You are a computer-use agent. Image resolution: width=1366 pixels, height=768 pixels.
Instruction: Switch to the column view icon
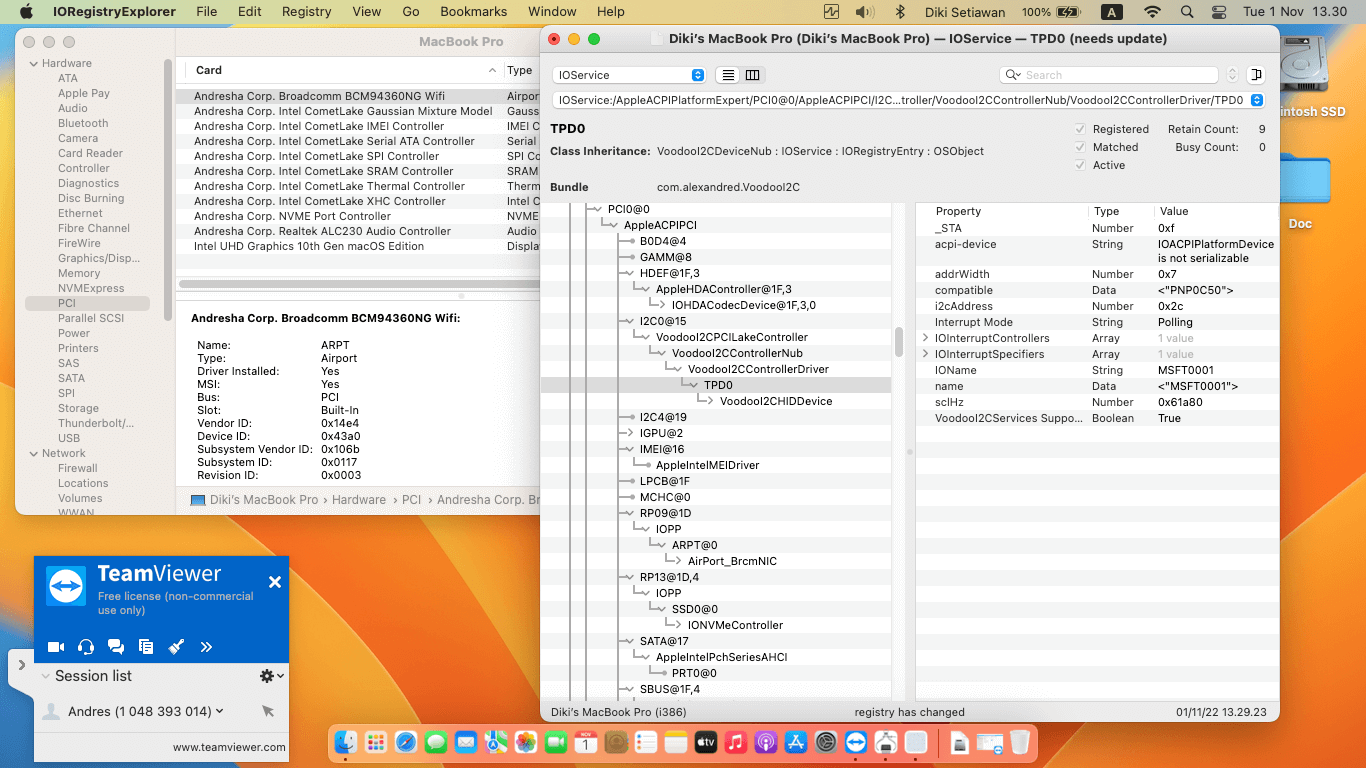(x=752, y=75)
